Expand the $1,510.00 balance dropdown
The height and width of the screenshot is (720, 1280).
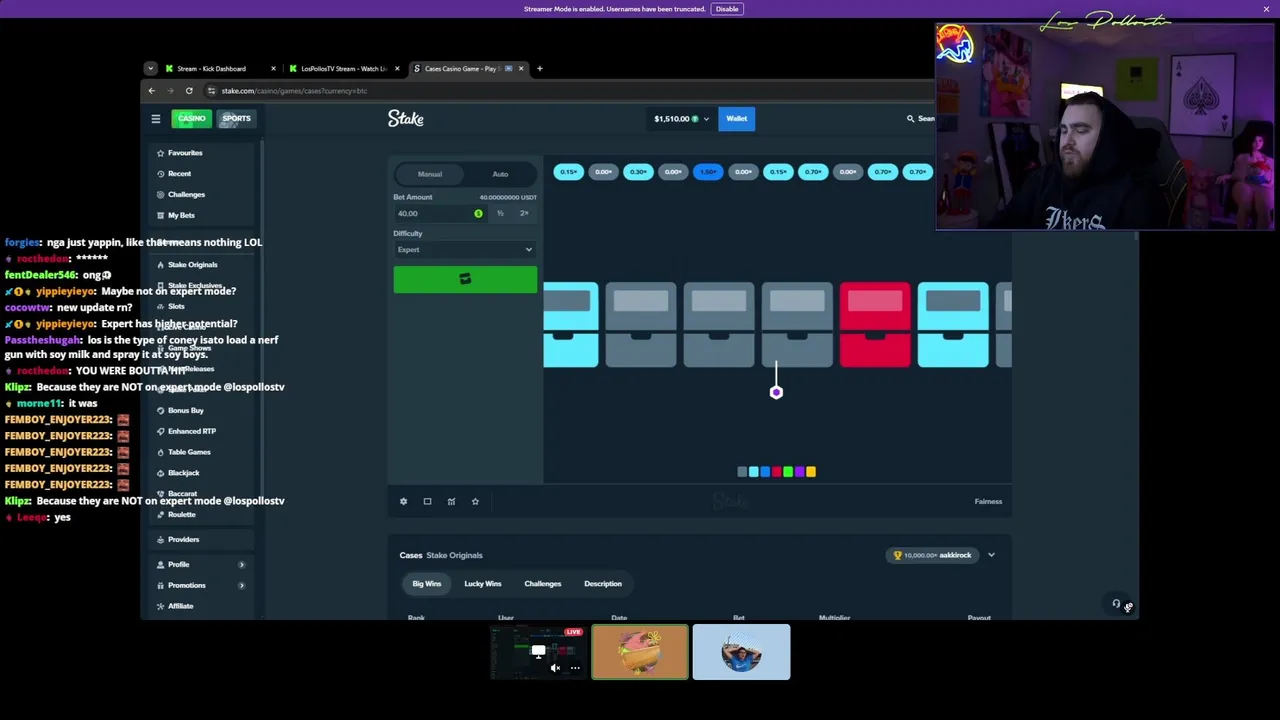click(681, 119)
